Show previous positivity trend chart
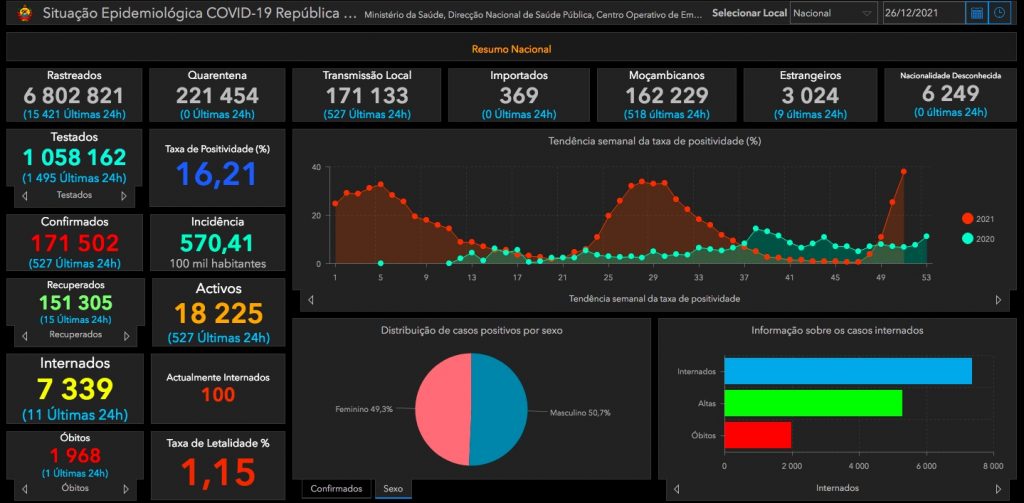The width and height of the screenshot is (1024, 503). coord(310,299)
